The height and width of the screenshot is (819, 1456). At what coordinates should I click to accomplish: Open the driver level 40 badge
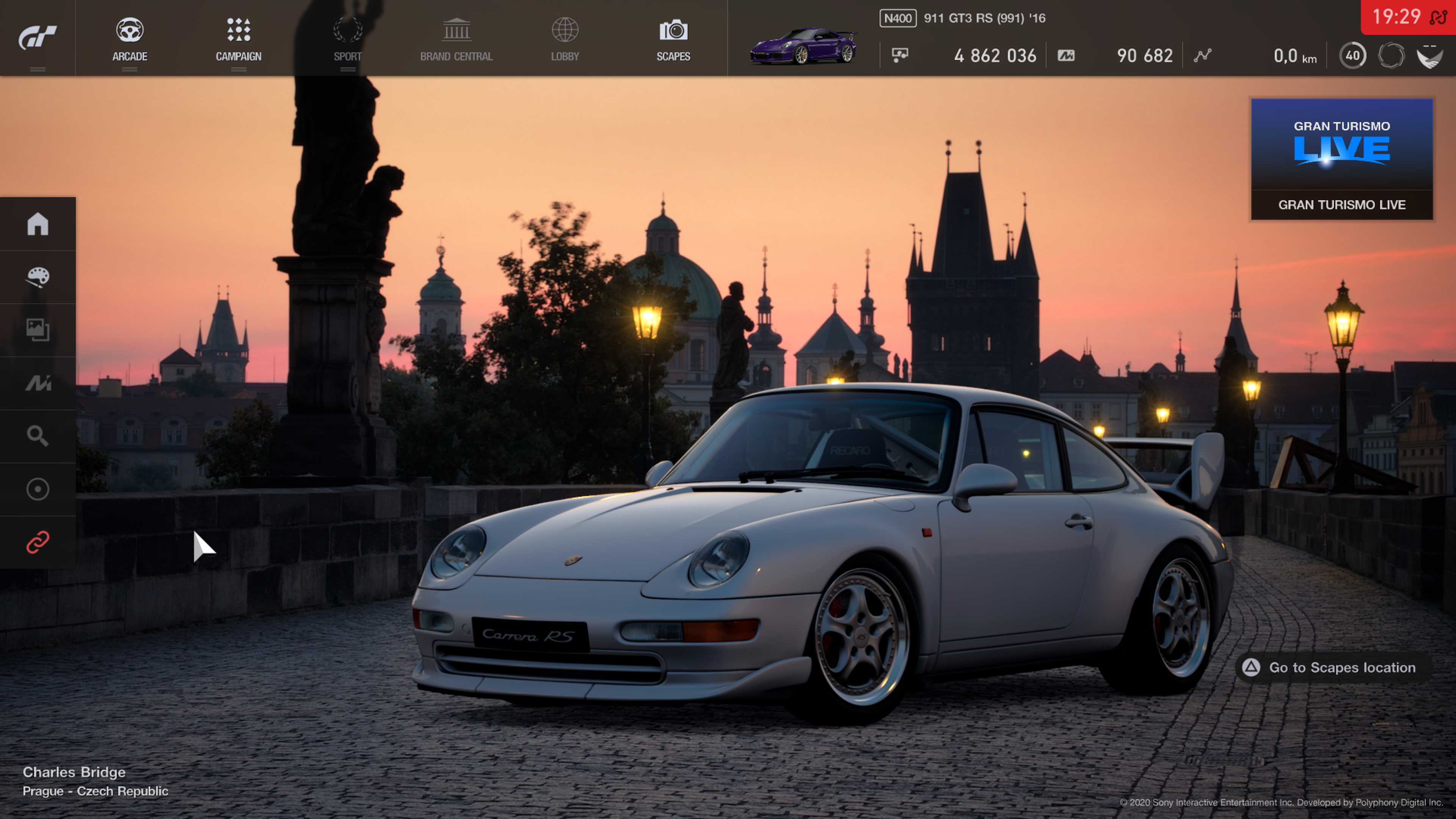(1352, 55)
